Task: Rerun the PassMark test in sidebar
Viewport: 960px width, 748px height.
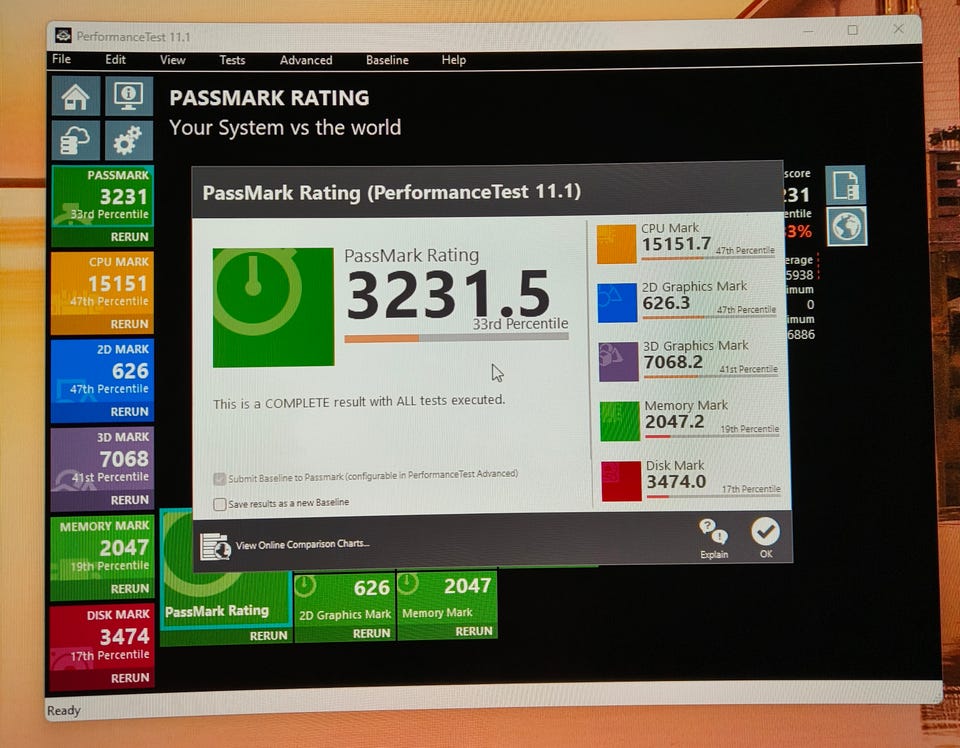Action: pos(129,237)
